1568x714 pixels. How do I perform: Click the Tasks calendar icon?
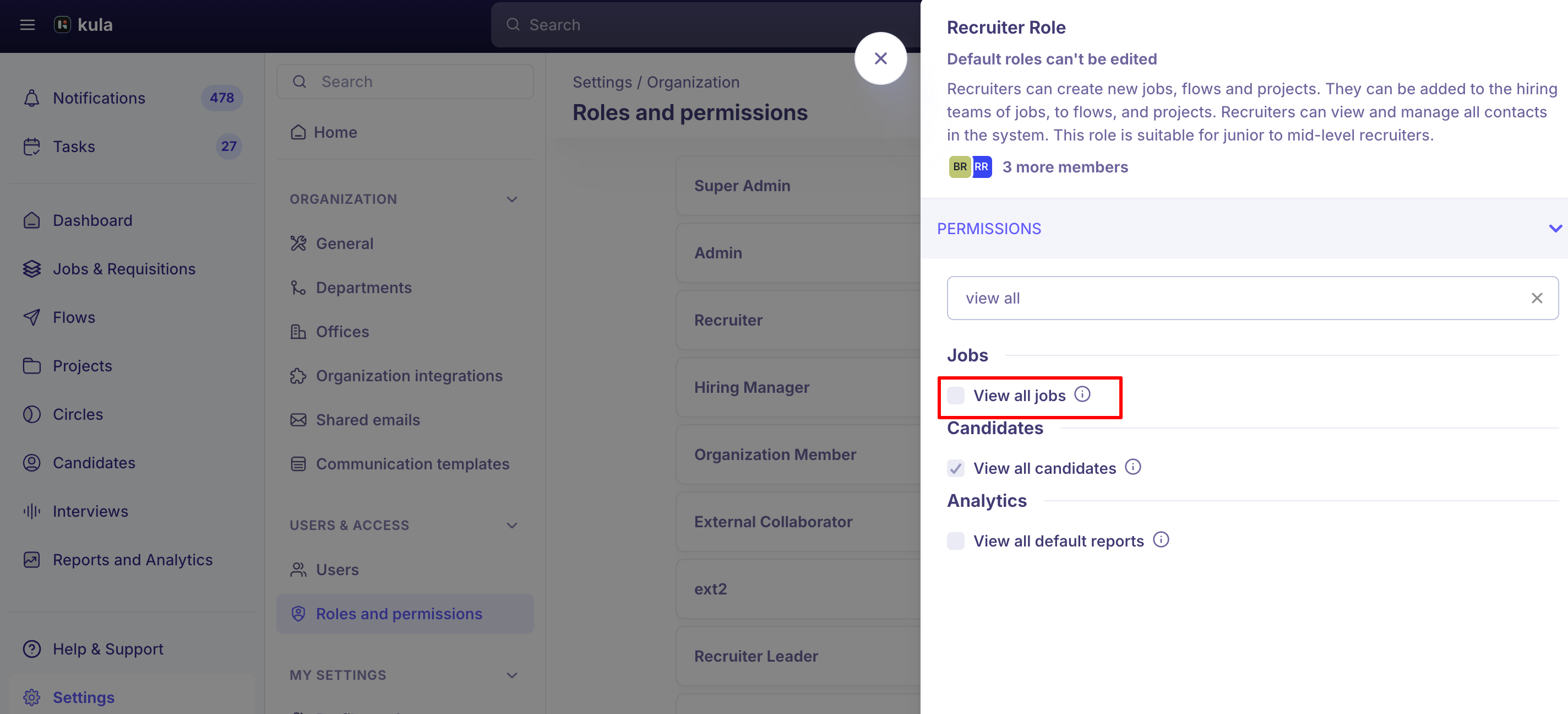(31, 147)
